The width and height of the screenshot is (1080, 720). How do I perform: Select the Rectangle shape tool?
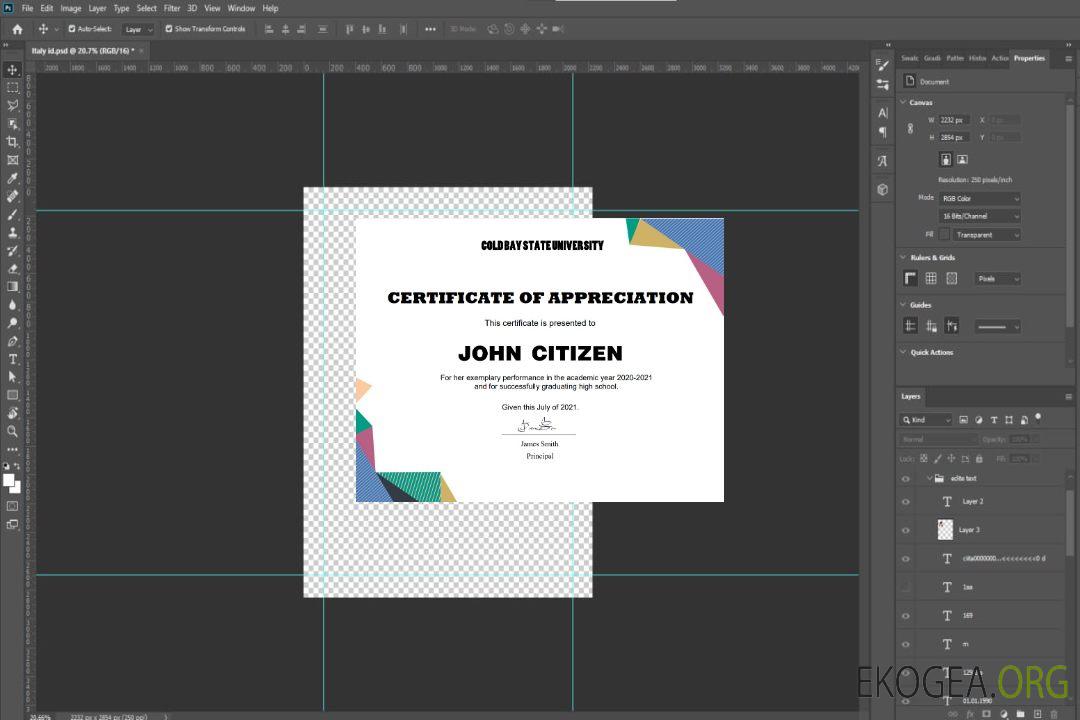tap(12, 395)
